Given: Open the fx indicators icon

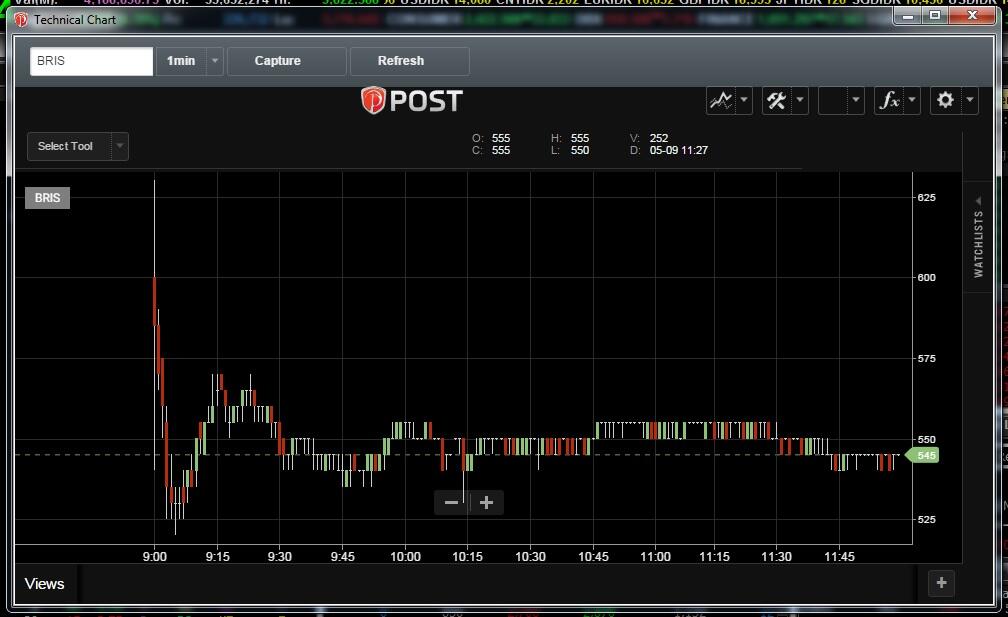Looking at the screenshot, I should [889, 100].
